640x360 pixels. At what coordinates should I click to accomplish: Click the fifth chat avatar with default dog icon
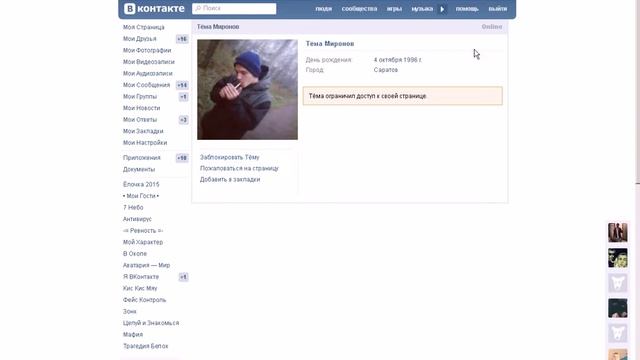[x=618, y=333]
